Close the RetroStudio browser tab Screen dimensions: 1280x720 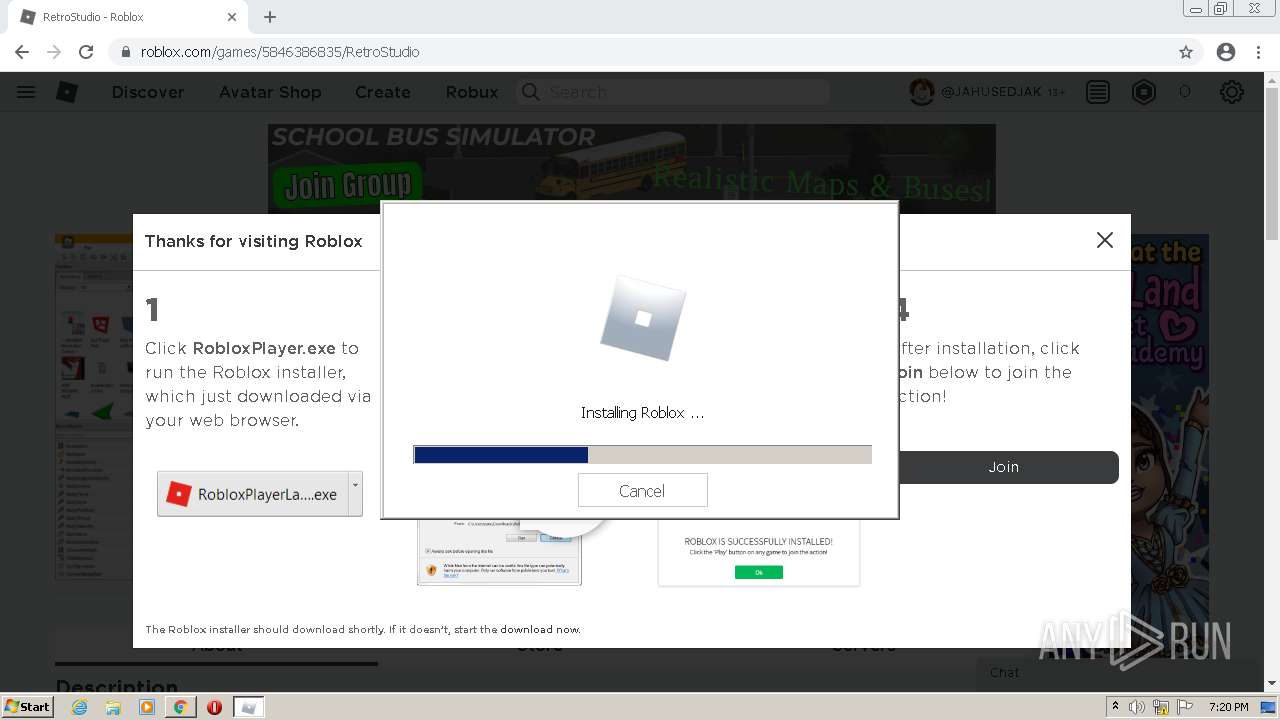pyautogui.click(x=232, y=17)
